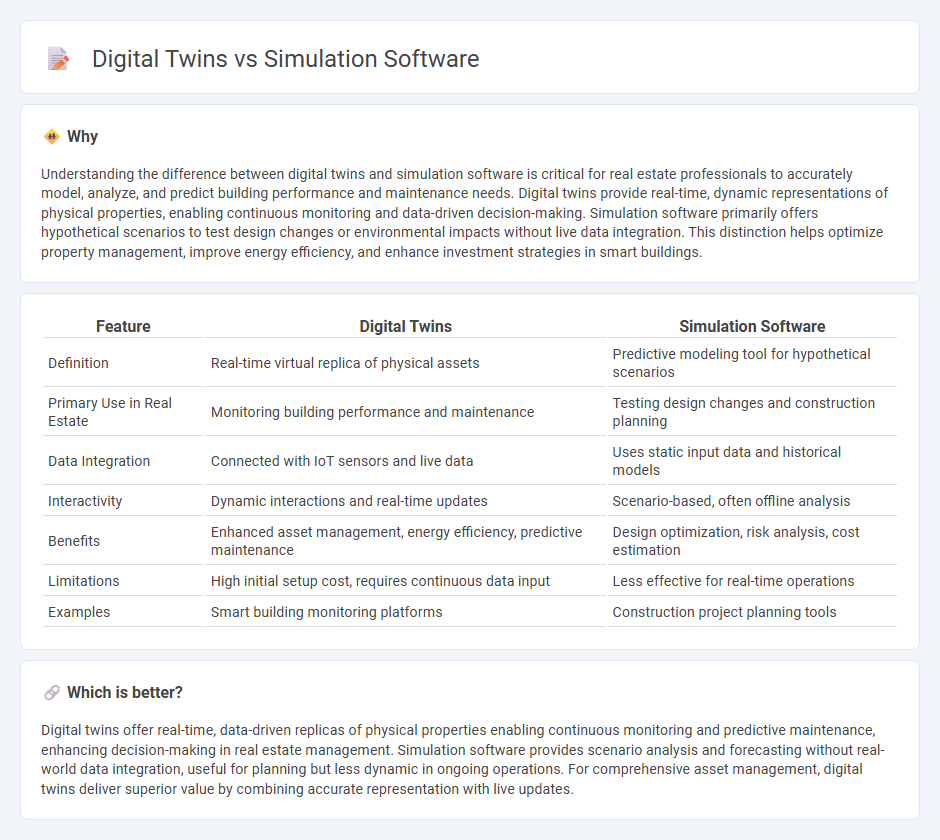The image size is (940, 840).
Task: Click the Why paragraph starting 'Understanding the difference'
Action: point(465,213)
